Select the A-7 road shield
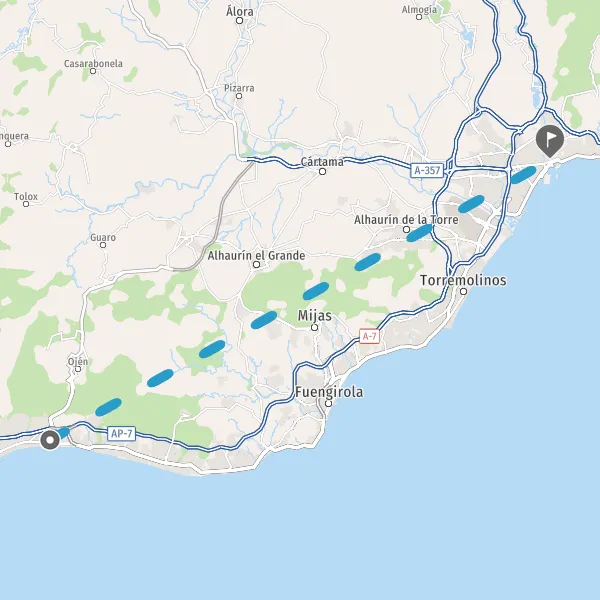Viewport: 600px width, 600px height. point(369,336)
